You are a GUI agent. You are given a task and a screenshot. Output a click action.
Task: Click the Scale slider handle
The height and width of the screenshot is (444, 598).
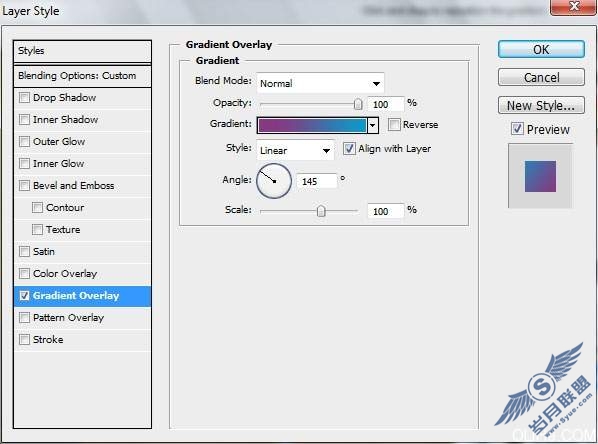tap(321, 211)
